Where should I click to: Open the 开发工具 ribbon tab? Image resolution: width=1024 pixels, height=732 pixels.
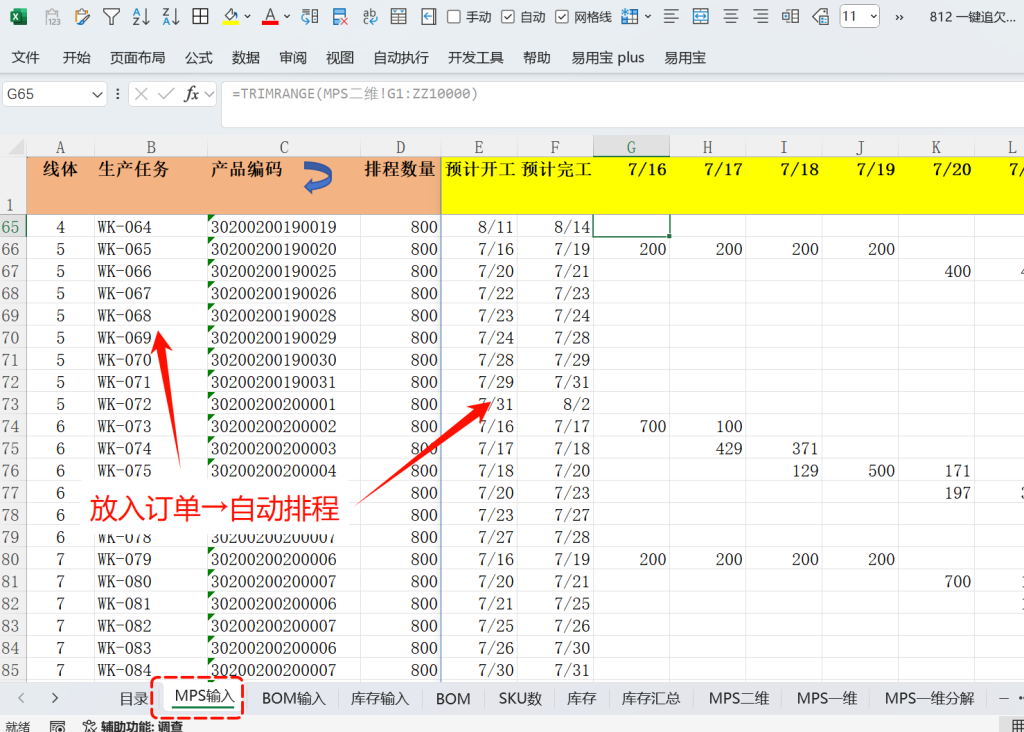(475, 57)
